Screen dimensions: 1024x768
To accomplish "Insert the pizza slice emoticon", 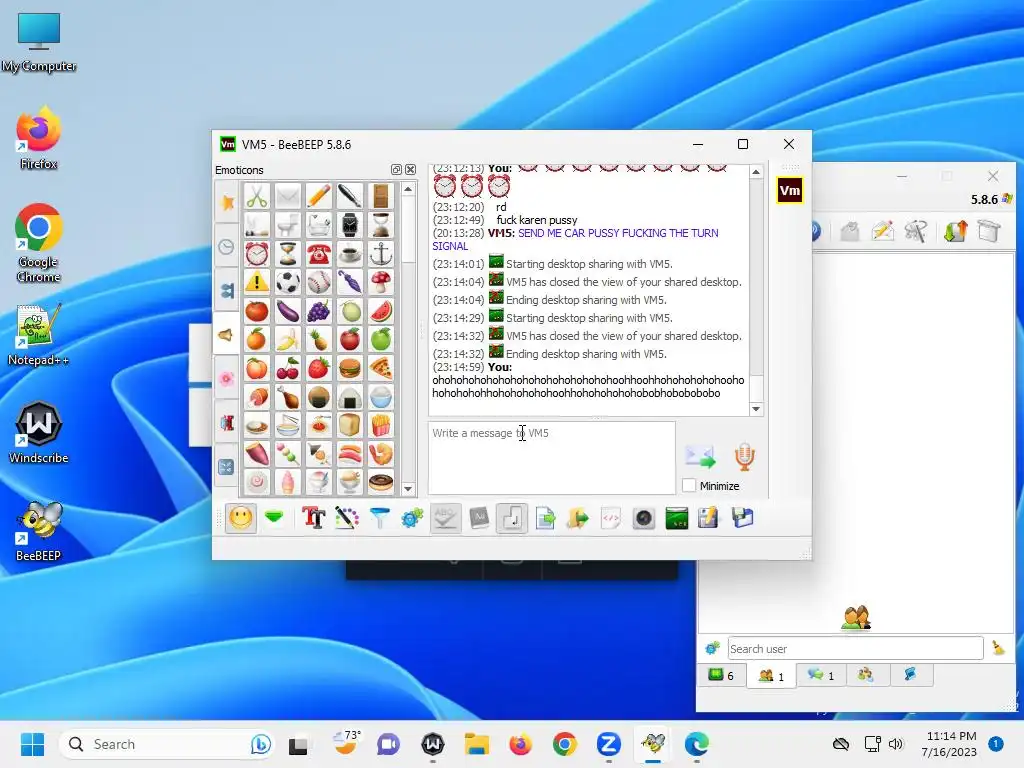I will (381, 368).
